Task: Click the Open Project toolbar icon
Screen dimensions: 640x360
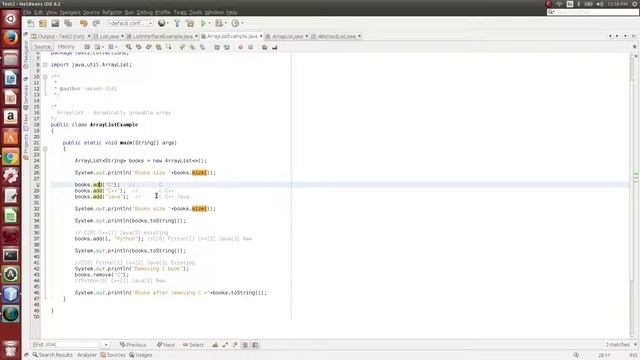Action: pyautogui.click(x=56, y=24)
